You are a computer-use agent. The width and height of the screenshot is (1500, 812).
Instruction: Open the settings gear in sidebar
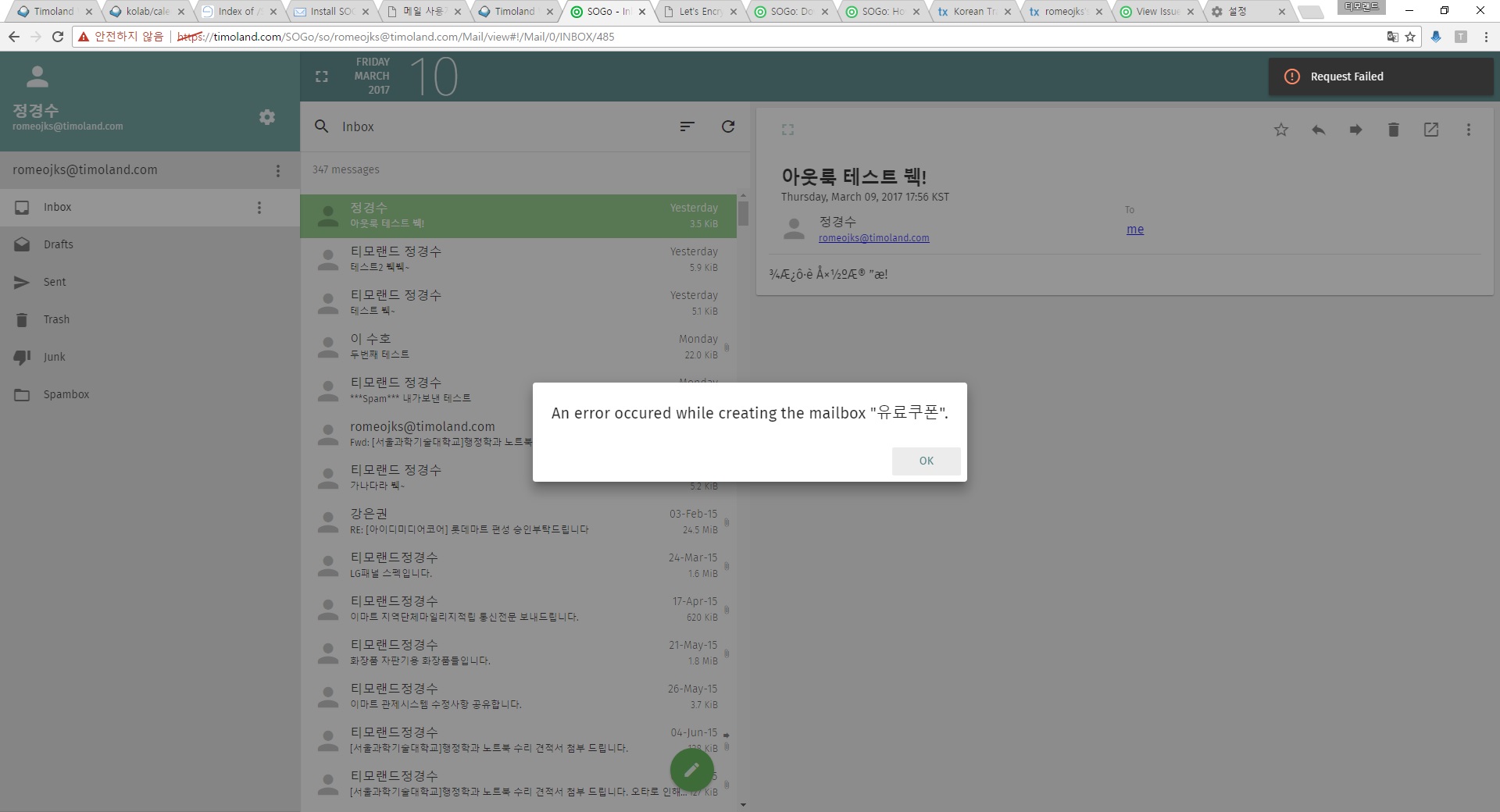coord(267,117)
